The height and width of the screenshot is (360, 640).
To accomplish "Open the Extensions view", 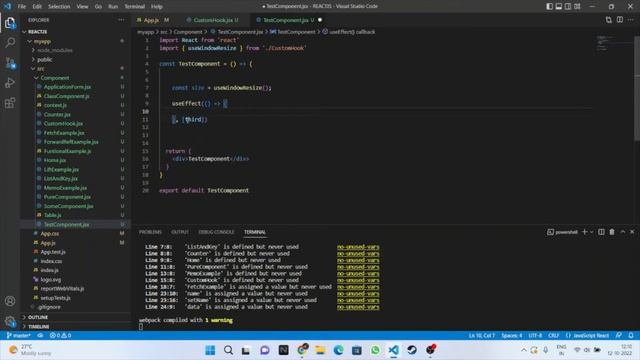I will [10, 102].
